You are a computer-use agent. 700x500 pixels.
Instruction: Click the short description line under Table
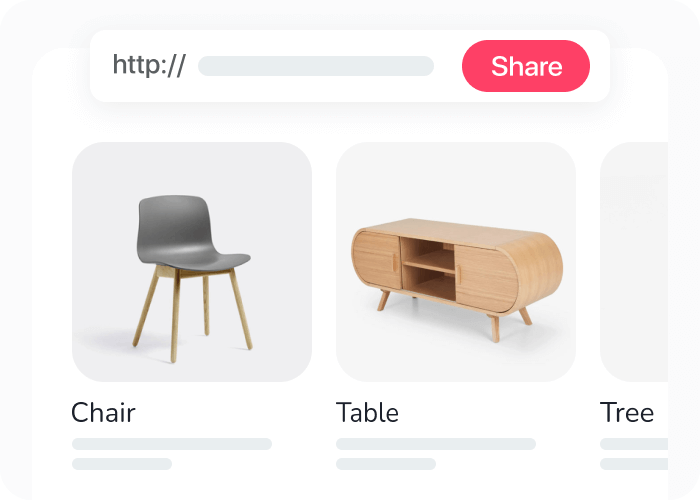[386, 464]
